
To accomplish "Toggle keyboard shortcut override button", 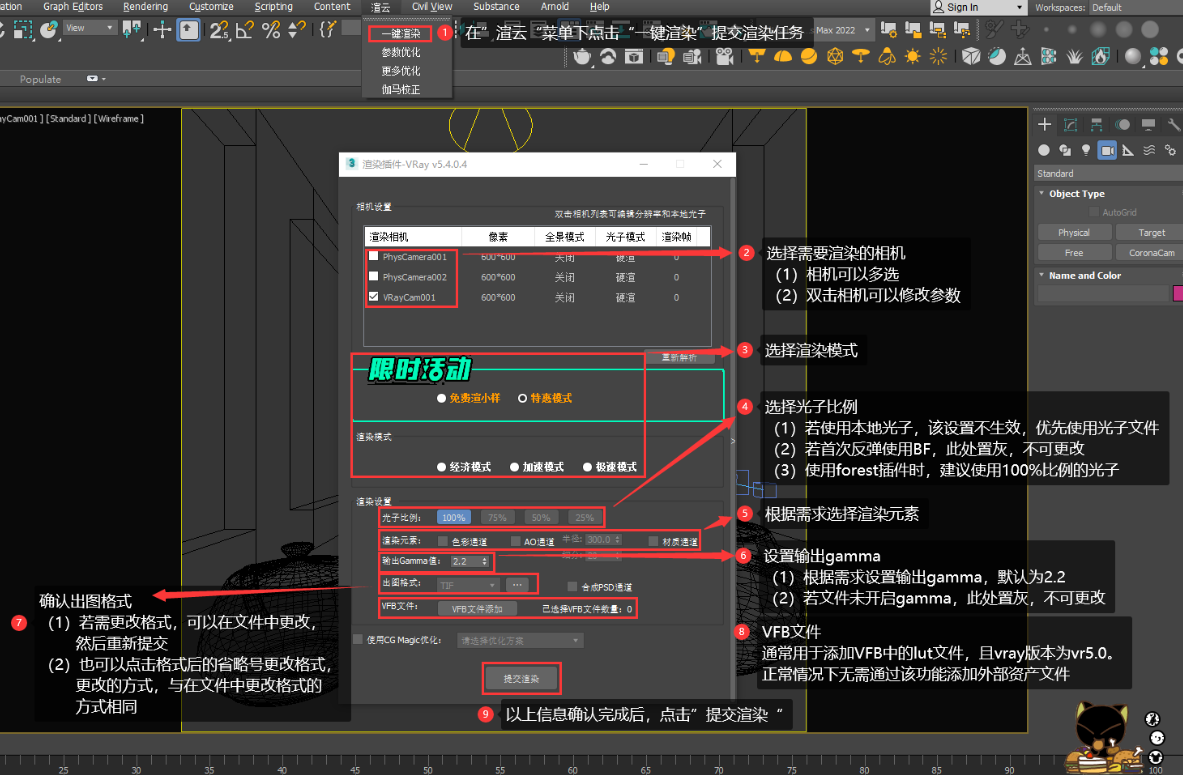I will click(189, 29).
